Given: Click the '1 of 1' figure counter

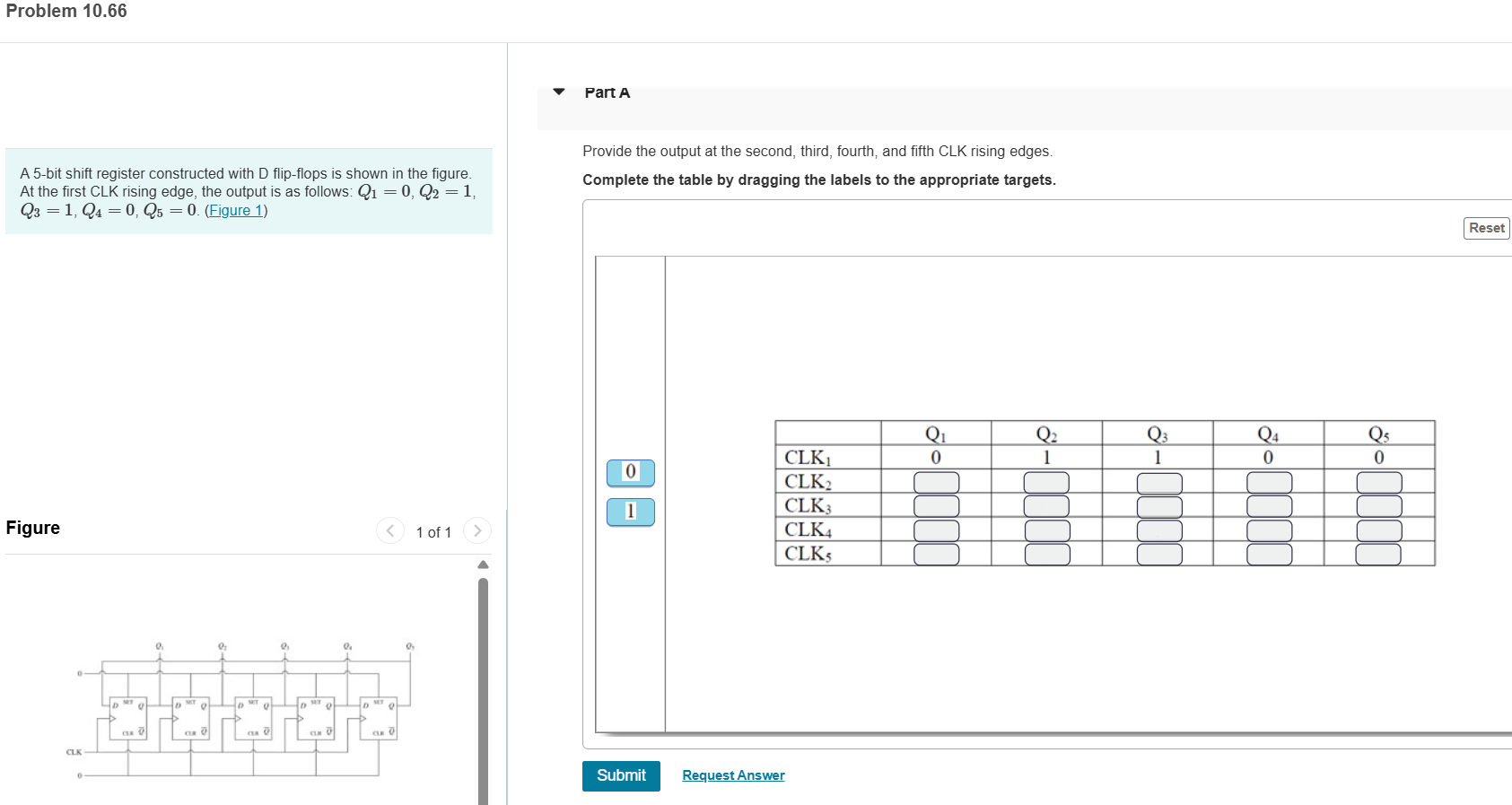Looking at the screenshot, I should [433, 532].
